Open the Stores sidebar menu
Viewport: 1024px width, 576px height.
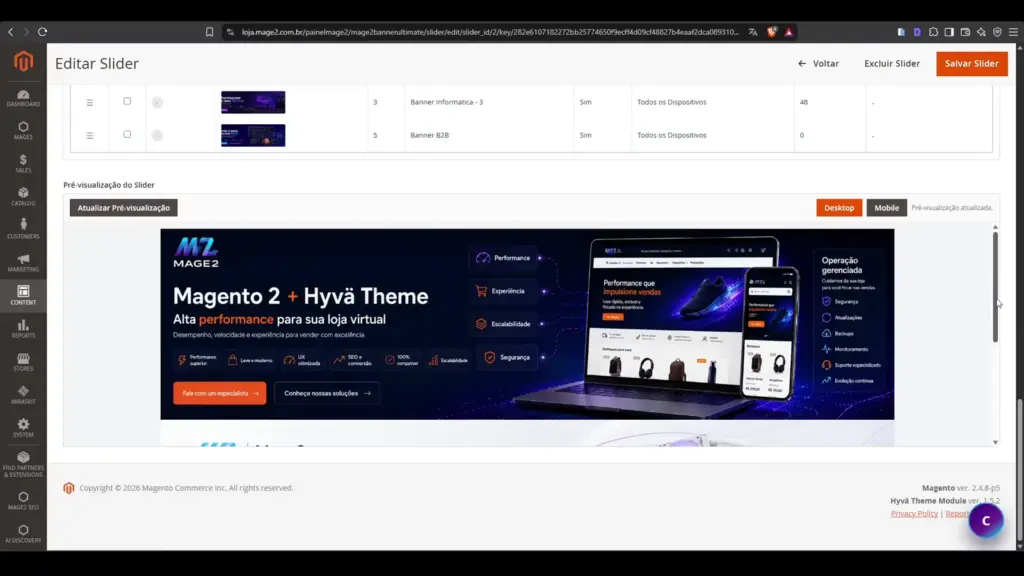23,362
